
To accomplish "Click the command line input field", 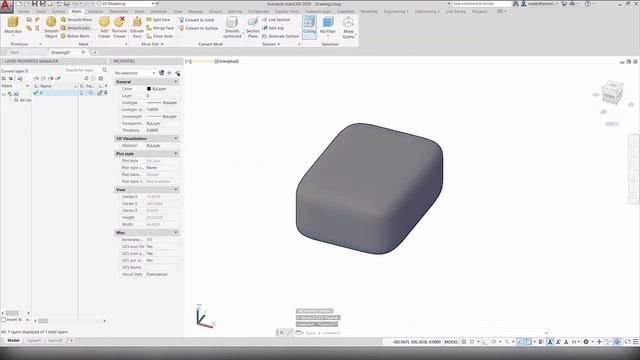I will 424,333.
